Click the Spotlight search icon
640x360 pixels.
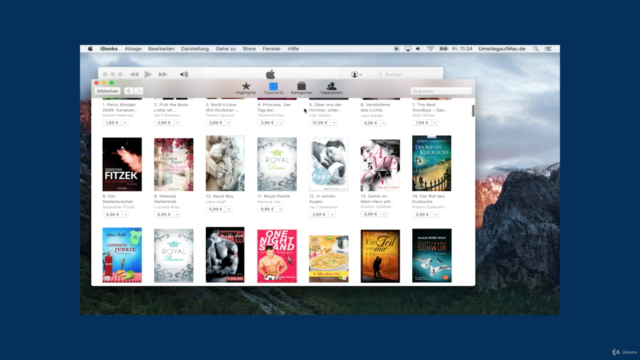tap(536, 49)
